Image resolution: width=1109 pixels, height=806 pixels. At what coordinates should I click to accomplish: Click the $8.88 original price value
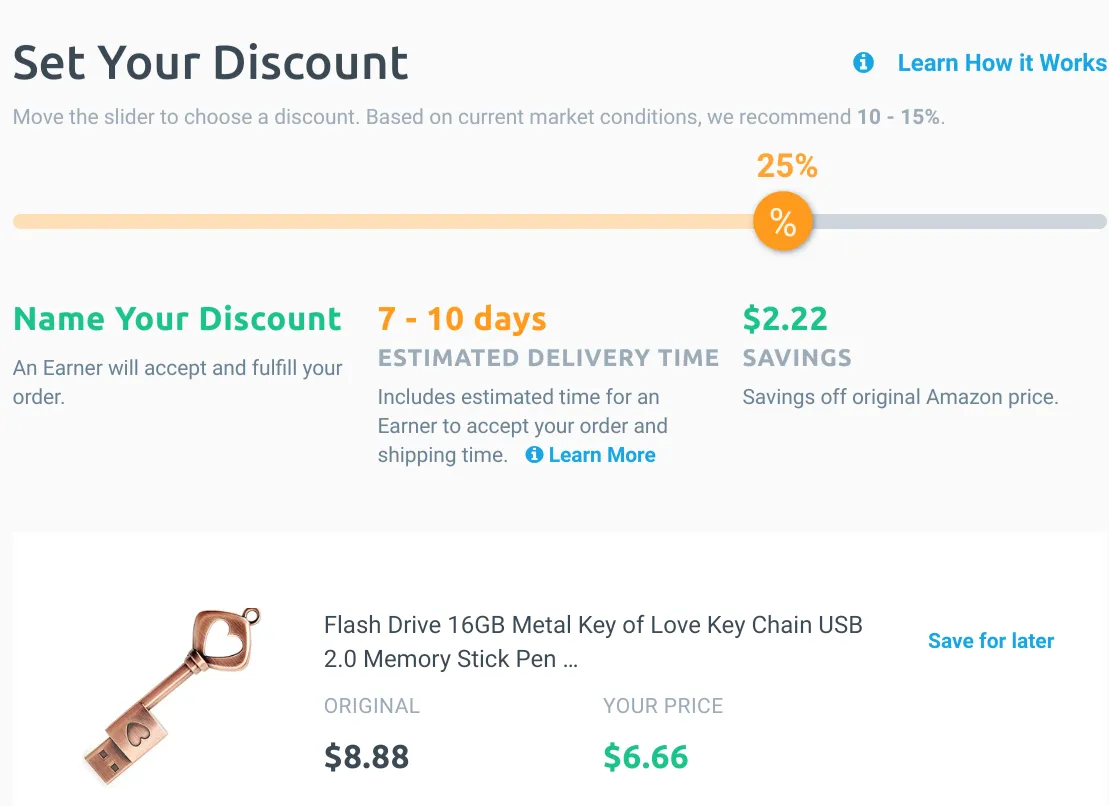pos(366,757)
